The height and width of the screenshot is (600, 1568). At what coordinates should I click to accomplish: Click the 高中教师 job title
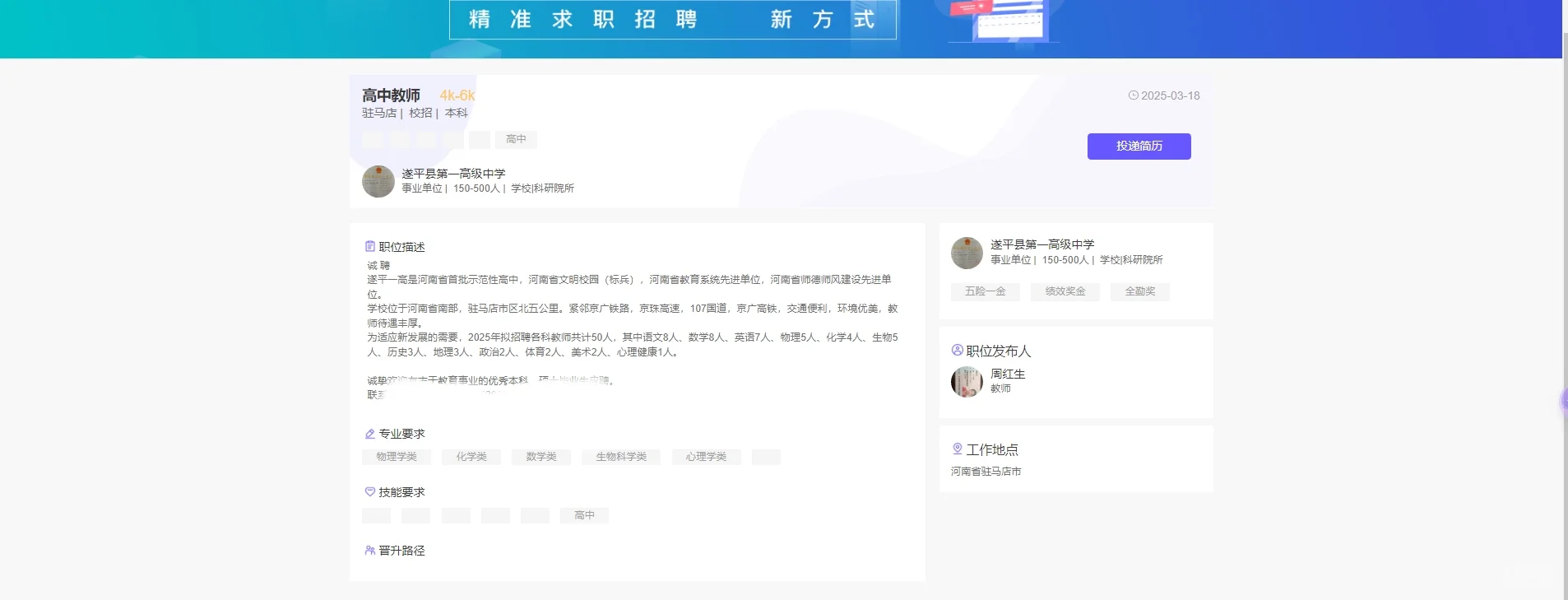[391, 95]
